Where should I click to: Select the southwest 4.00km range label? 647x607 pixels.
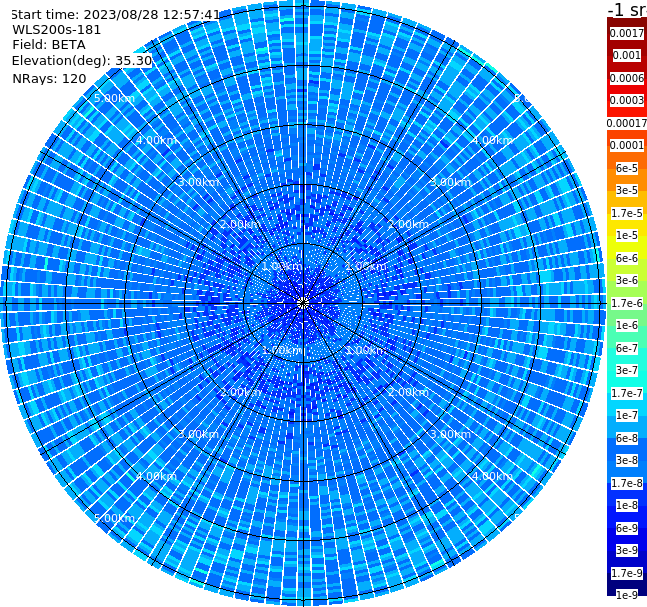click(156, 476)
